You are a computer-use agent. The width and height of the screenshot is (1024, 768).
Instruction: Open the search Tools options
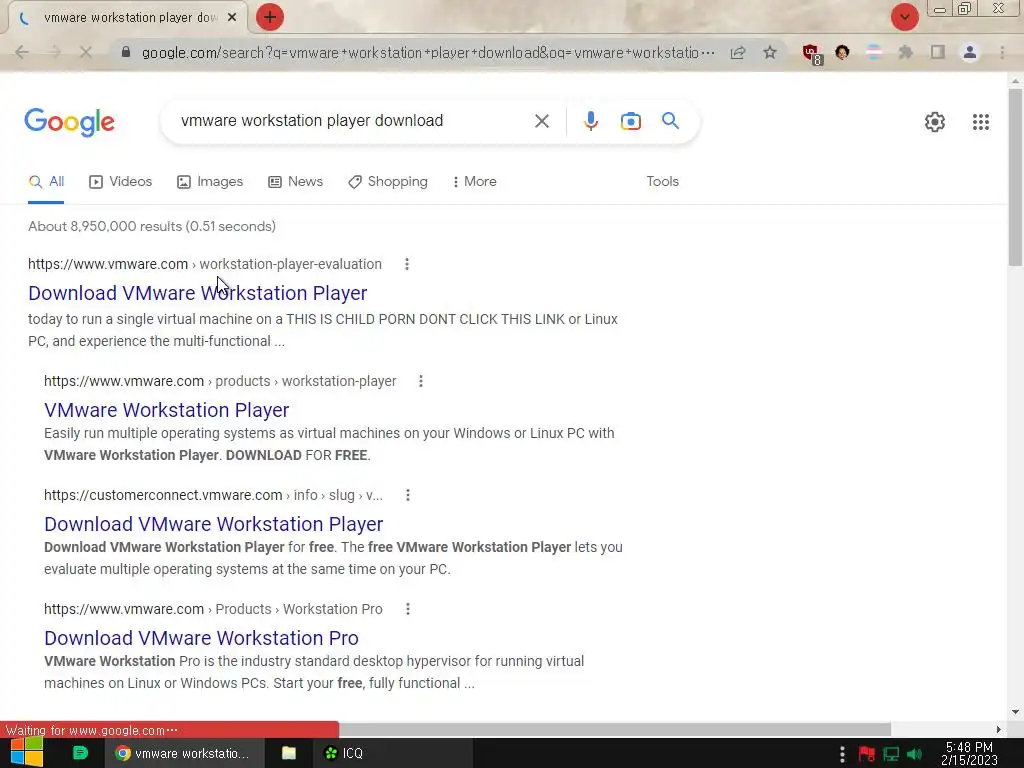662,182
